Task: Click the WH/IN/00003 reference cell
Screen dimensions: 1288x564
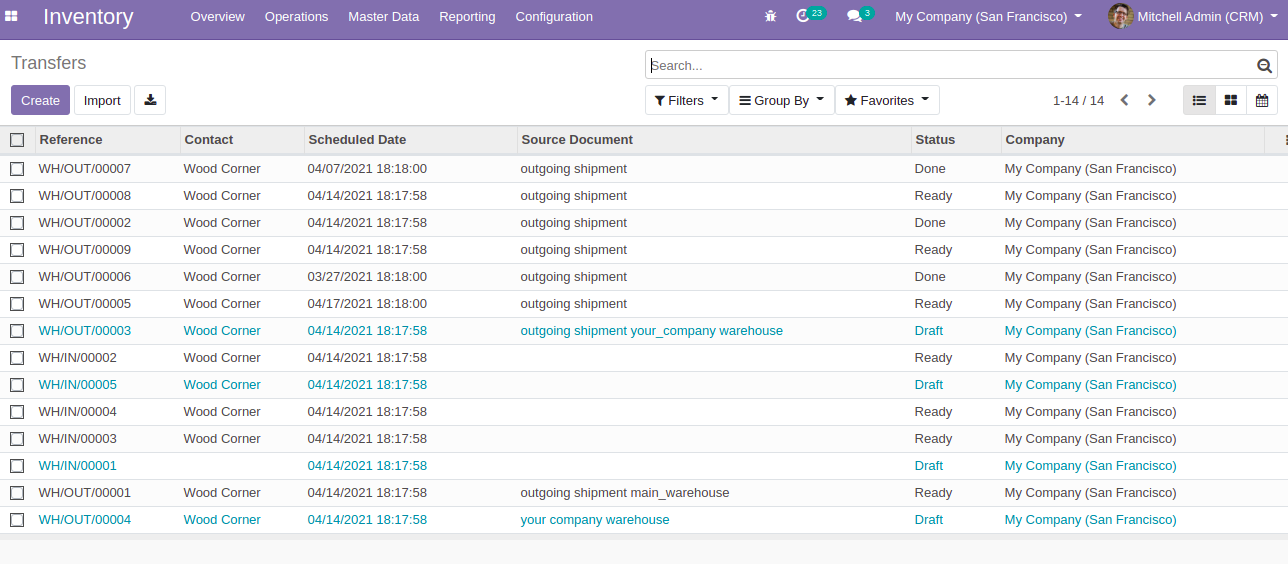Action: click(78, 439)
